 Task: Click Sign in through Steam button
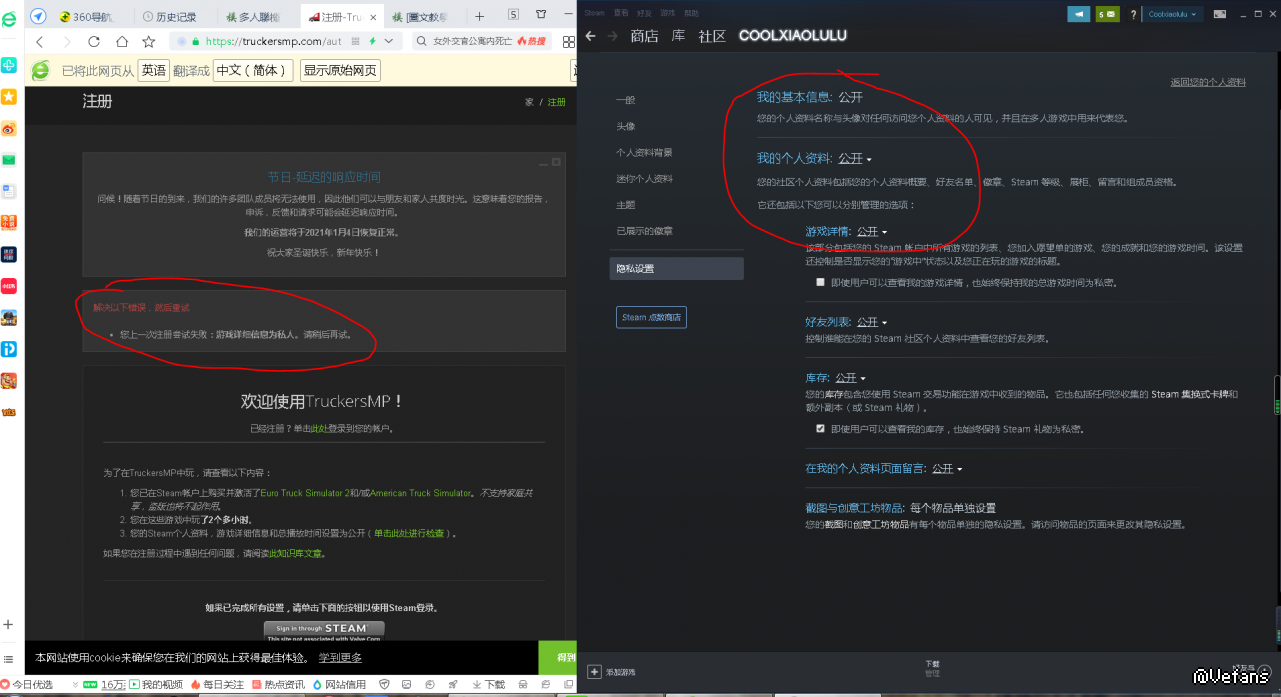324,630
